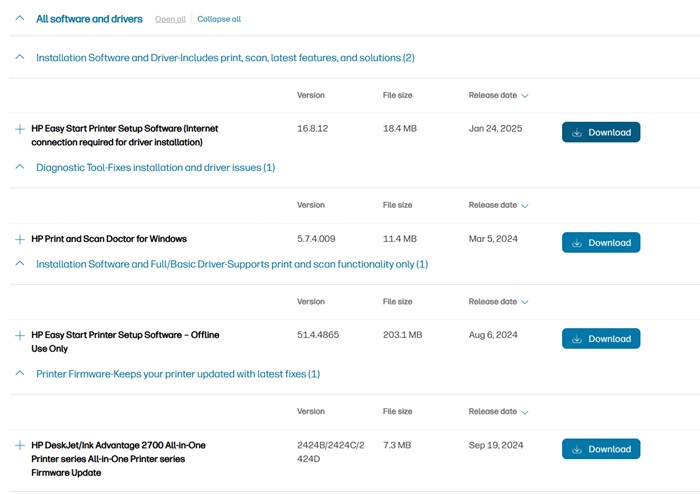Click file size 7.3 MB
Screen dimensions: 700x494
click(397, 445)
